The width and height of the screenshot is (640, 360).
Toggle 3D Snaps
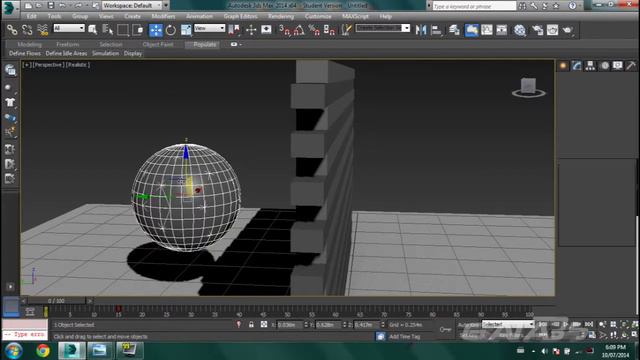pyautogui.click(x=284, y=30)
